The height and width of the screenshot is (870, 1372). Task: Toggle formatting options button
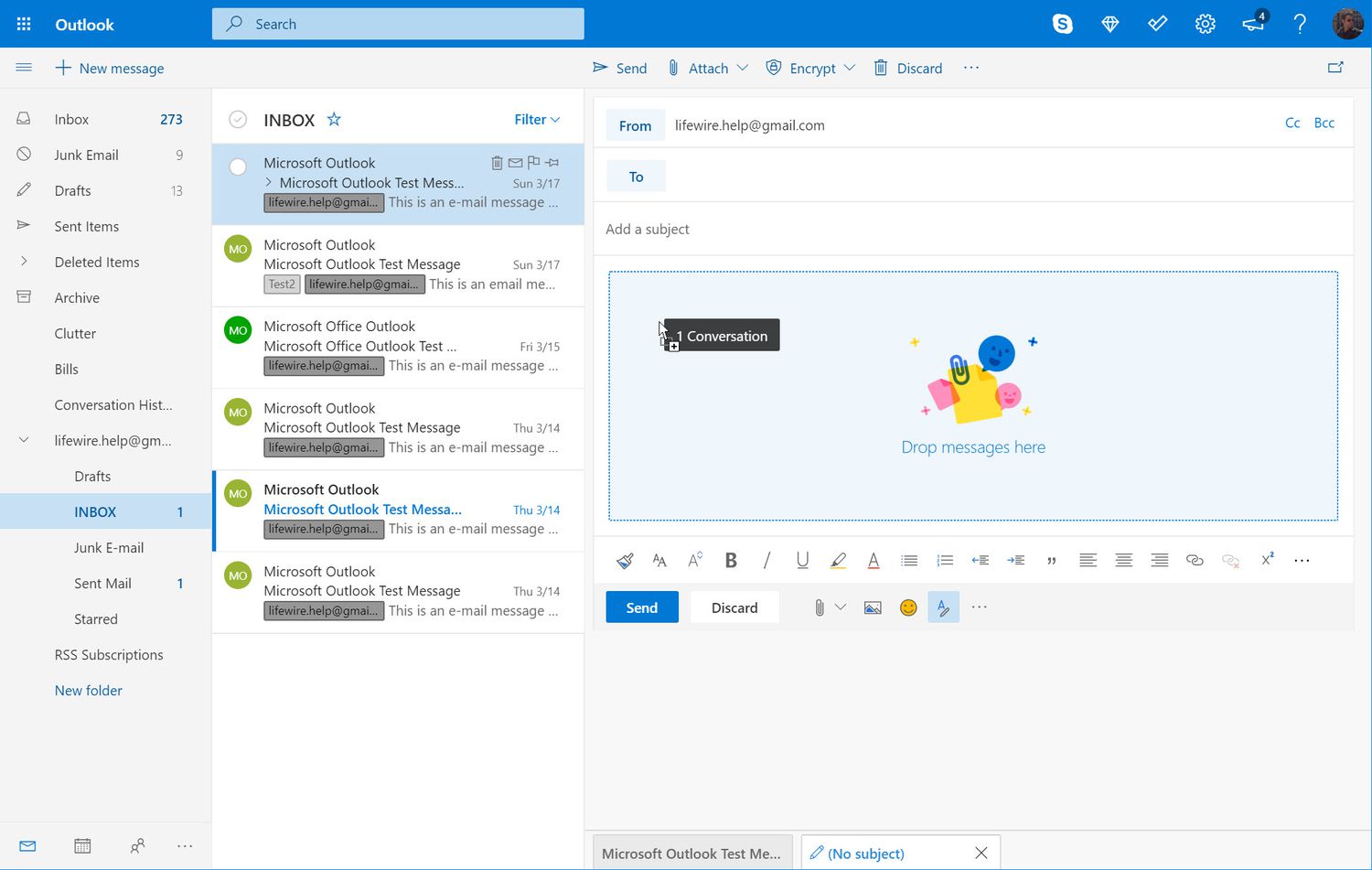[943, 607]
